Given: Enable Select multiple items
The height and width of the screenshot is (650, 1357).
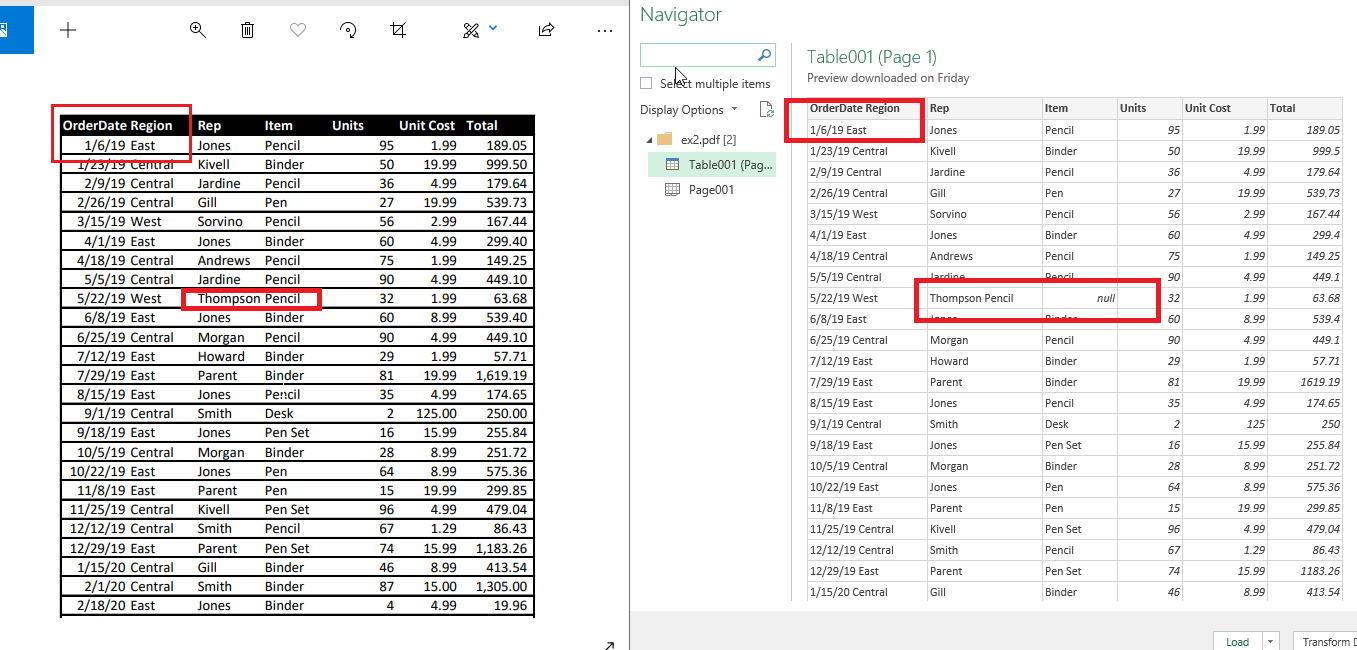Looking at the screenshot, I should click(645, 83).
